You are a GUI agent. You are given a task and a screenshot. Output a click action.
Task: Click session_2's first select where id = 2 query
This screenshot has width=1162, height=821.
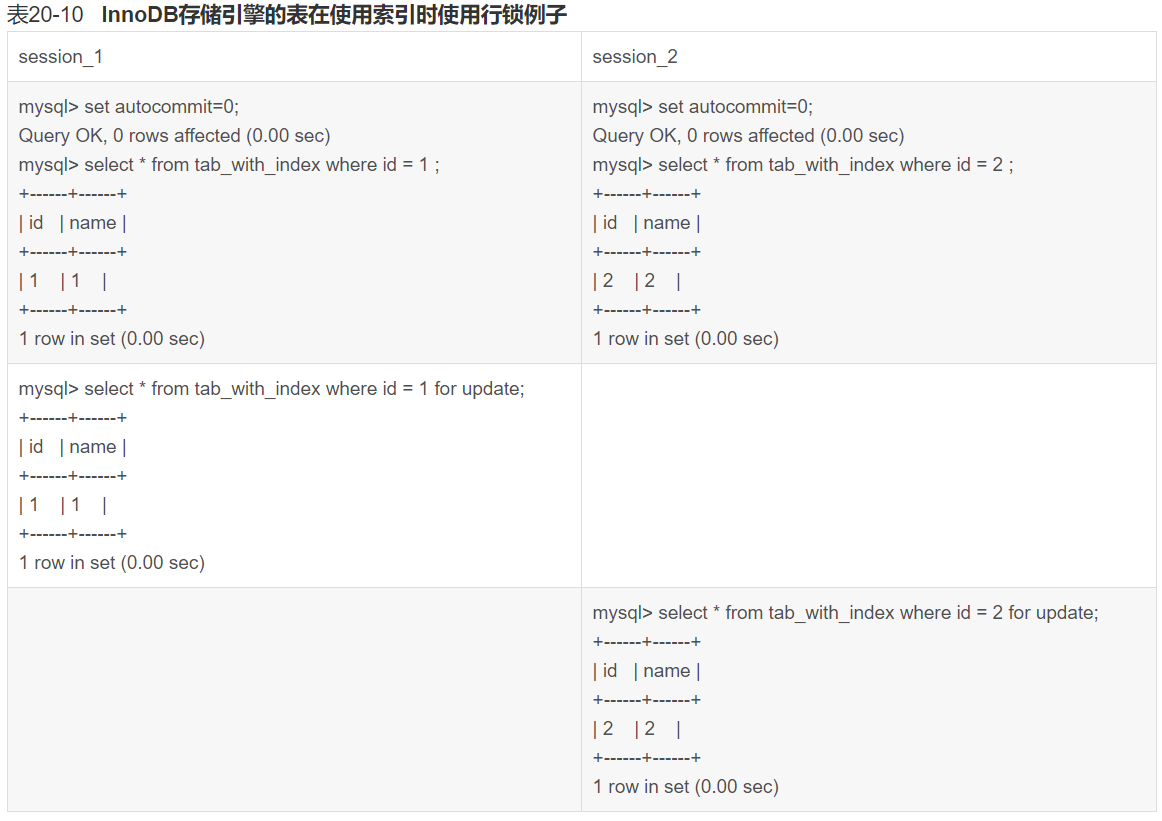803,165
